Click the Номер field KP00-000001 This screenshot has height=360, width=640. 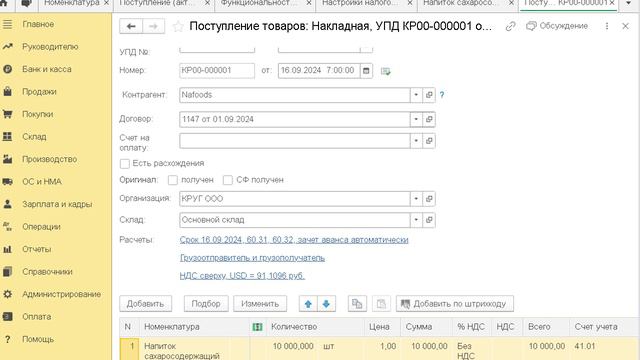[x=217, y=71]
